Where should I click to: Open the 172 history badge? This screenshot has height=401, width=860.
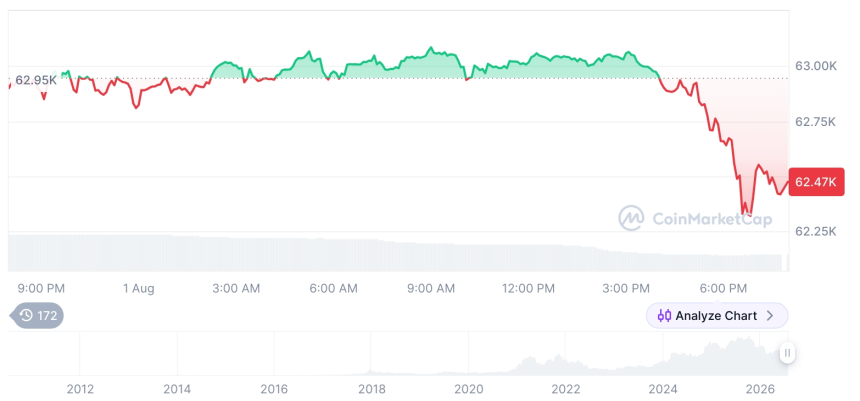37,315
